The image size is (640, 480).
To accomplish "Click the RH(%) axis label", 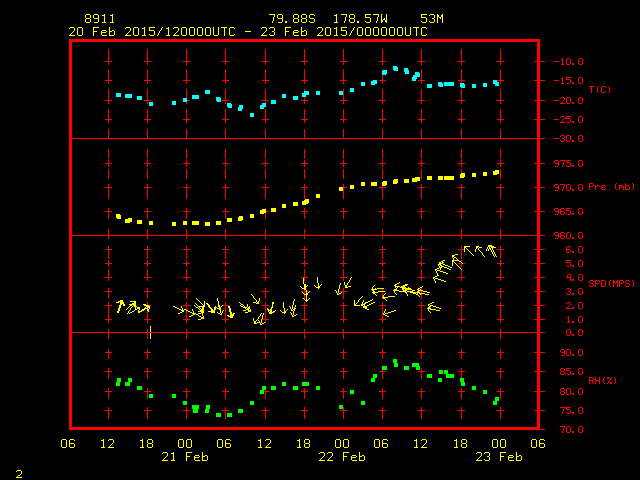I will pyautogui.click(x=602, y=380).
